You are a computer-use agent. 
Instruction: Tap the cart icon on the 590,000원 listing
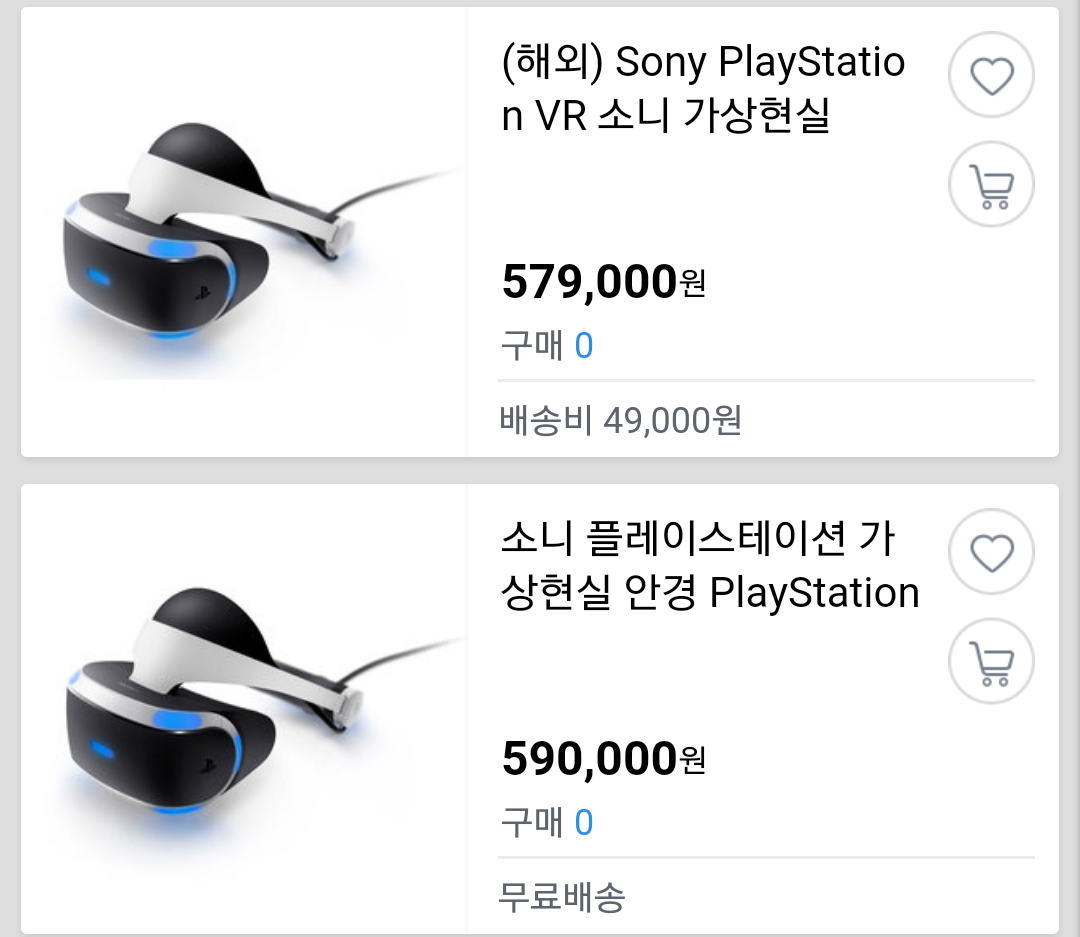992,663
